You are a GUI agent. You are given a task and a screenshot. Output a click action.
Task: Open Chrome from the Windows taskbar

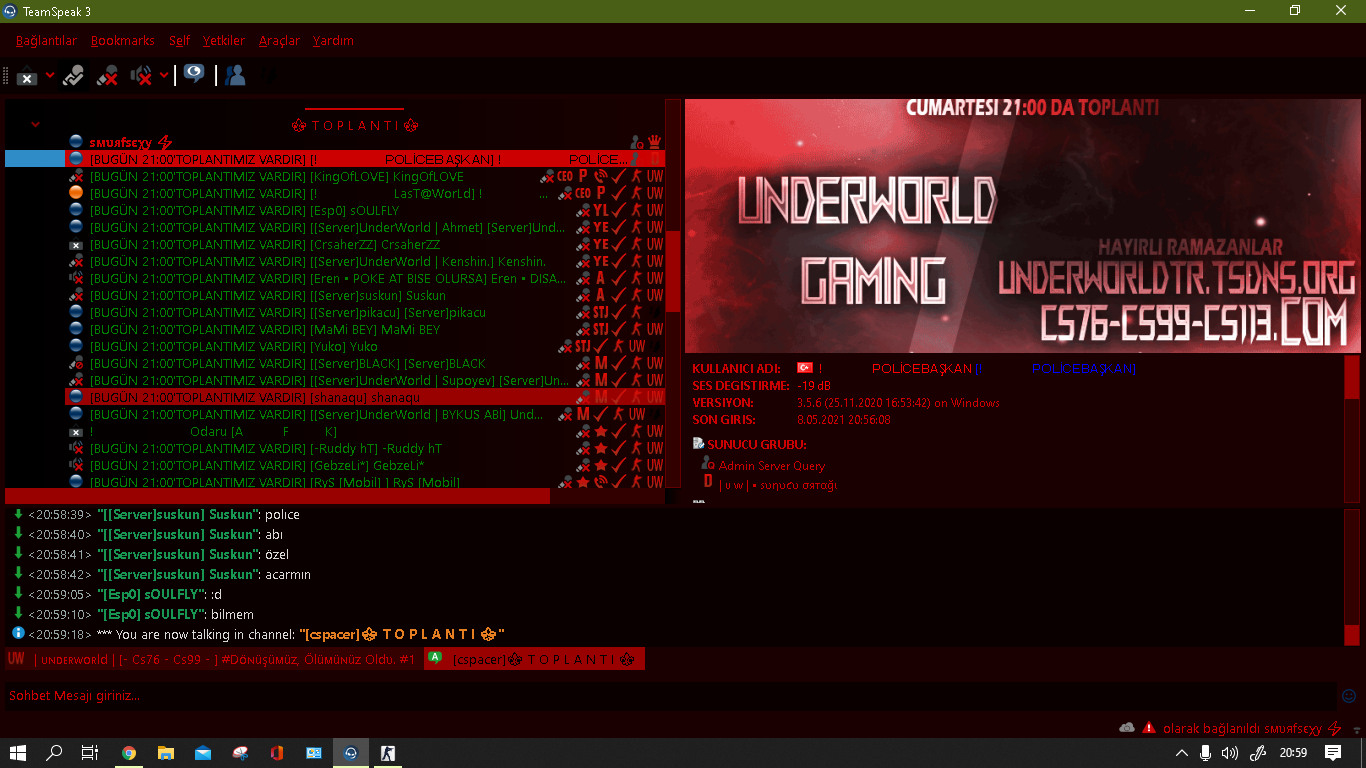(x=129, y=753)
